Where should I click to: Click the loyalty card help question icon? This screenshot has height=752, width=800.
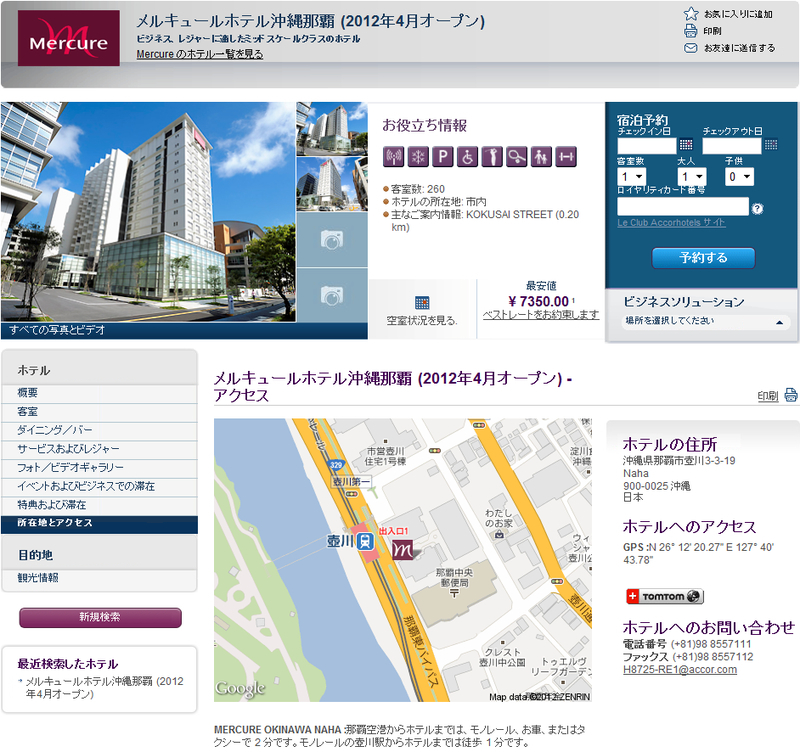click(x=757, y=209)
